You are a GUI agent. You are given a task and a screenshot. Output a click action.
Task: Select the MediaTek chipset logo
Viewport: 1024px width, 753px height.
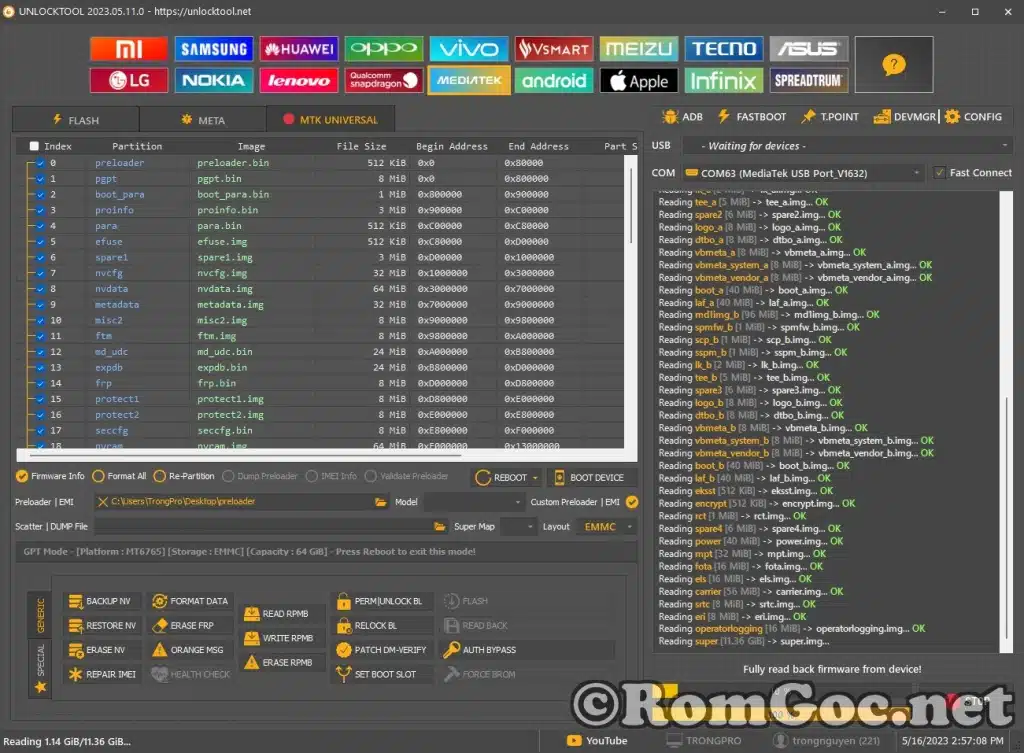coord(469,80)
